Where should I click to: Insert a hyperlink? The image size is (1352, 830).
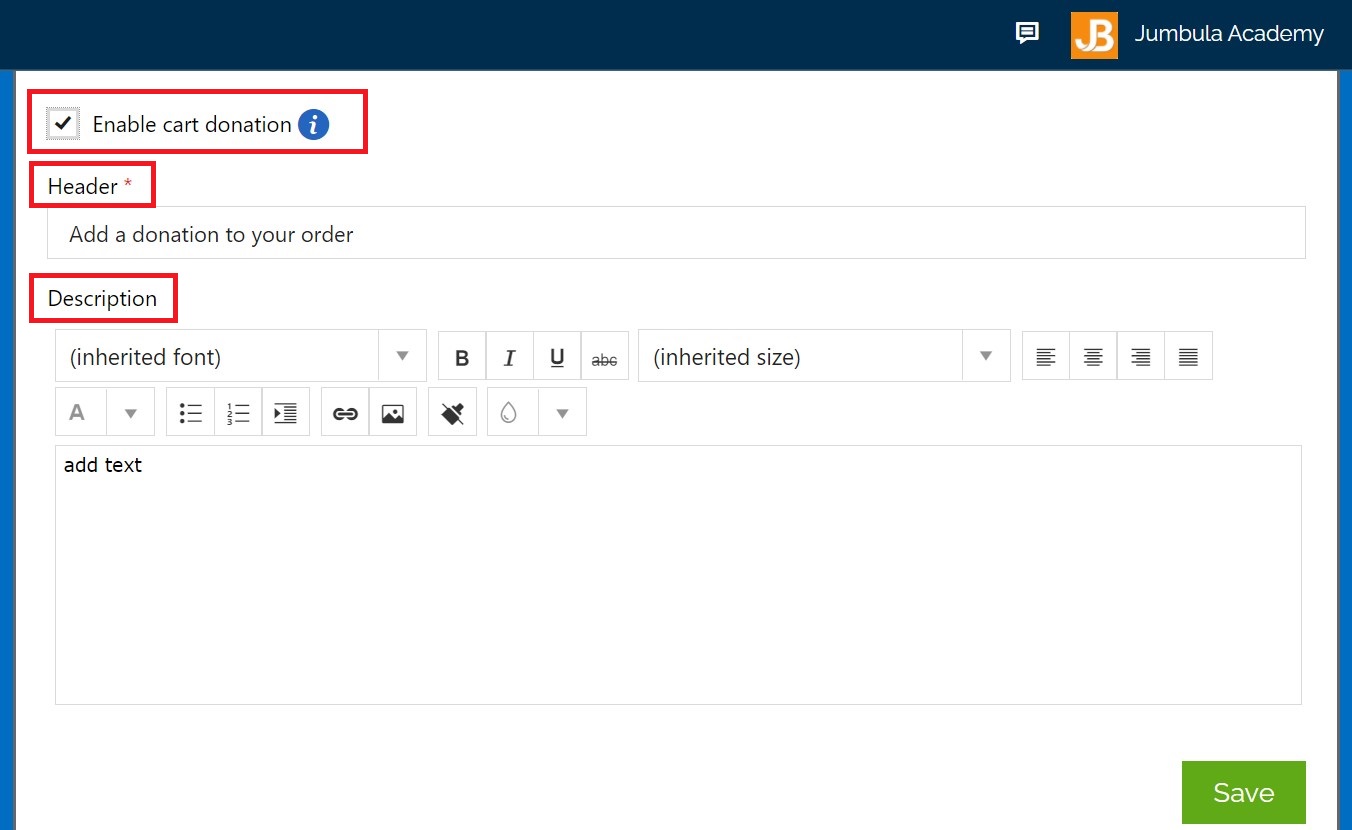(x=345, y=412)
